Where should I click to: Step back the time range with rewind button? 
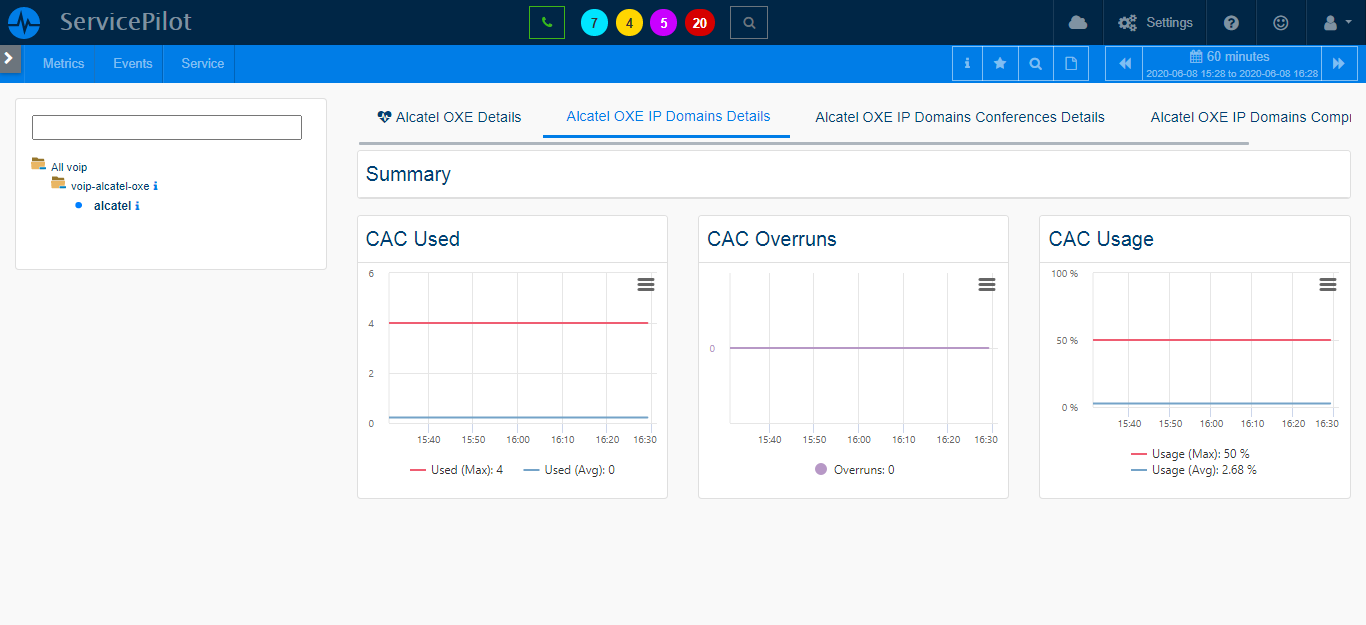[1124, 64]
